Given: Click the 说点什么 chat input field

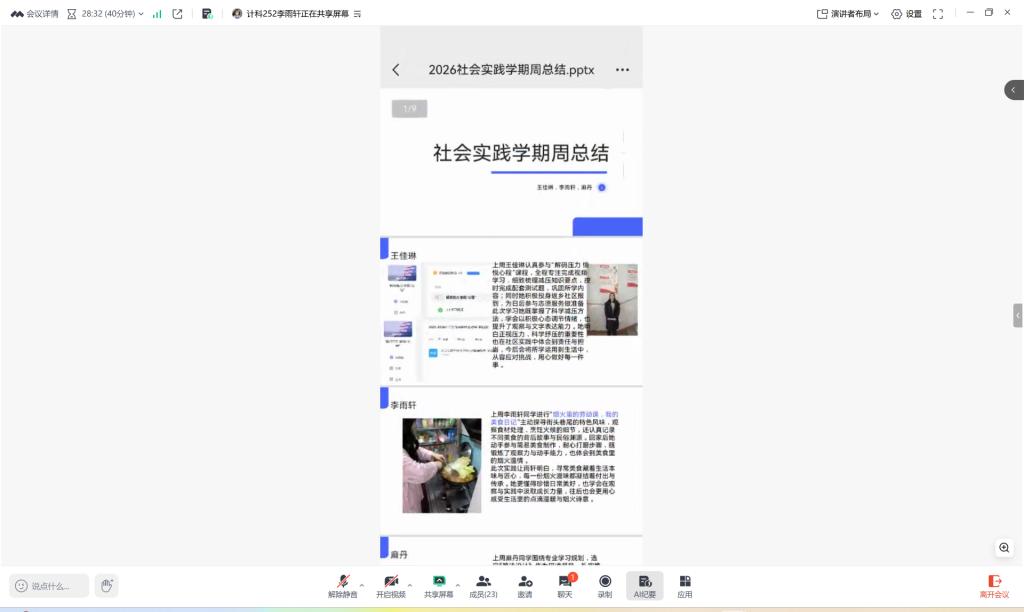Looking at the screenshot, I should tap(50, 586).
